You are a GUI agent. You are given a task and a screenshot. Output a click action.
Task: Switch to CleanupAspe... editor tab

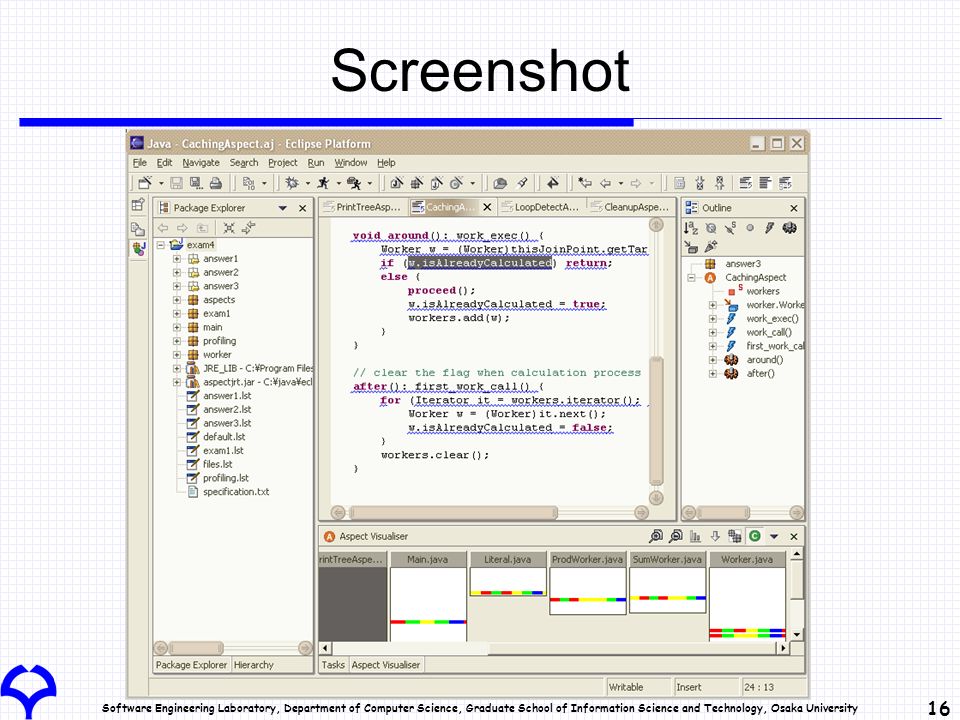[x=629, y=207]
